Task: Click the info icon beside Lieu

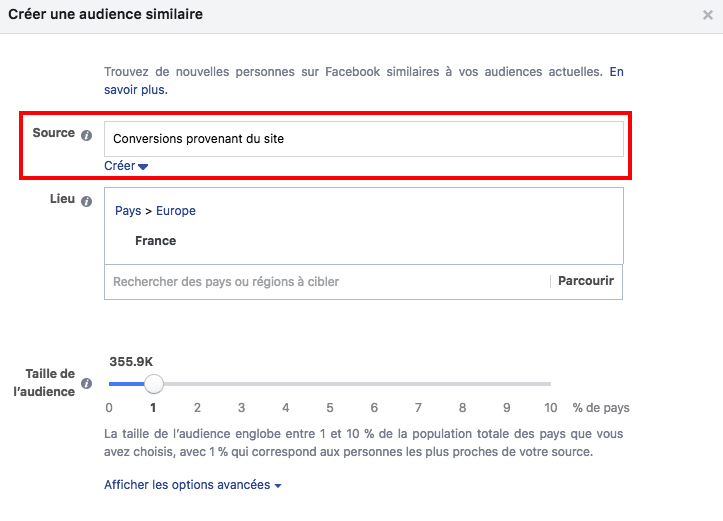Action: [x=86, y=200]
